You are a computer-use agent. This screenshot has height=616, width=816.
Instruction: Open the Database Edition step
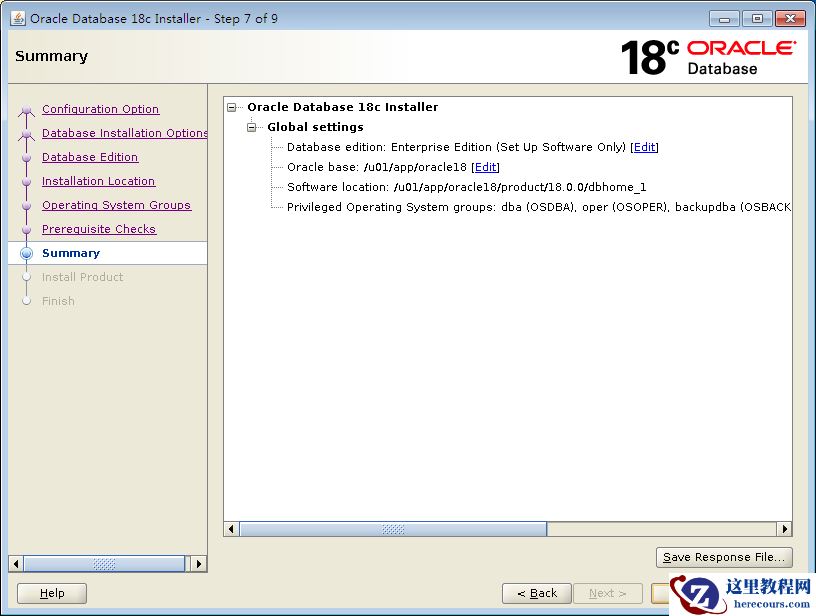(90, 157)
